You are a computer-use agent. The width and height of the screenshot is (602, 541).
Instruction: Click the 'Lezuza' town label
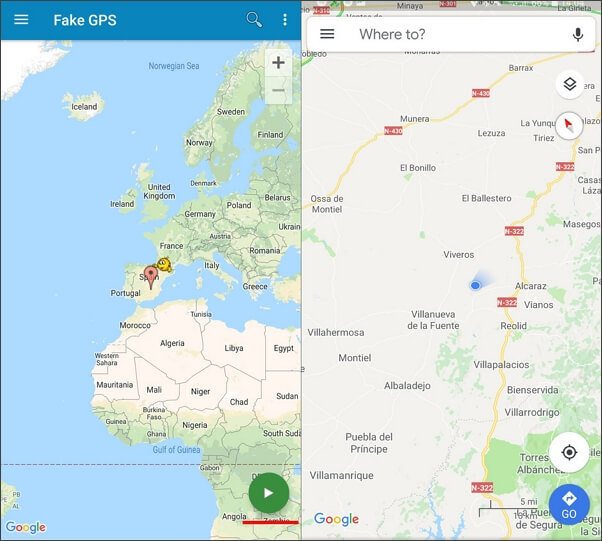click(491, 133)
